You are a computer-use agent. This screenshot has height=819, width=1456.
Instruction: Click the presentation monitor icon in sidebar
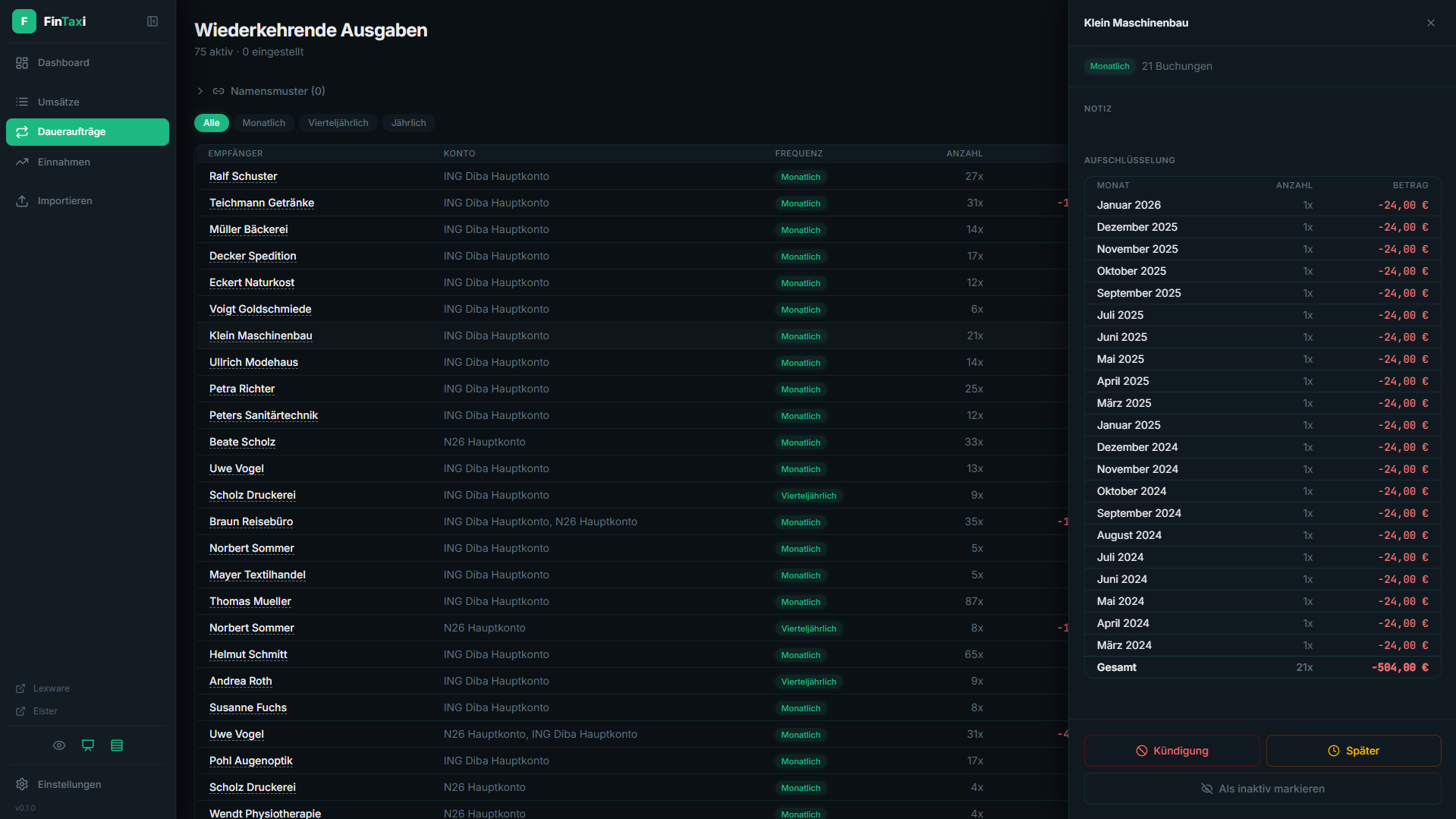point(88,745)
